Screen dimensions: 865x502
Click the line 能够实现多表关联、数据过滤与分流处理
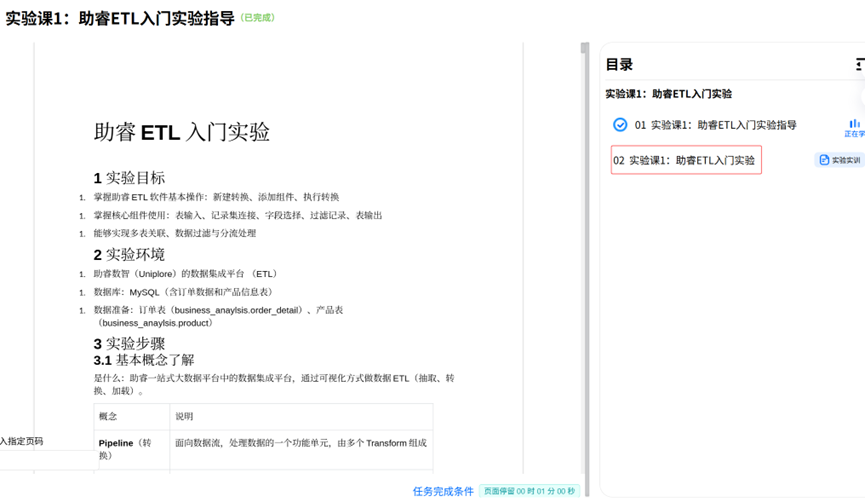[x=175, y=233]
